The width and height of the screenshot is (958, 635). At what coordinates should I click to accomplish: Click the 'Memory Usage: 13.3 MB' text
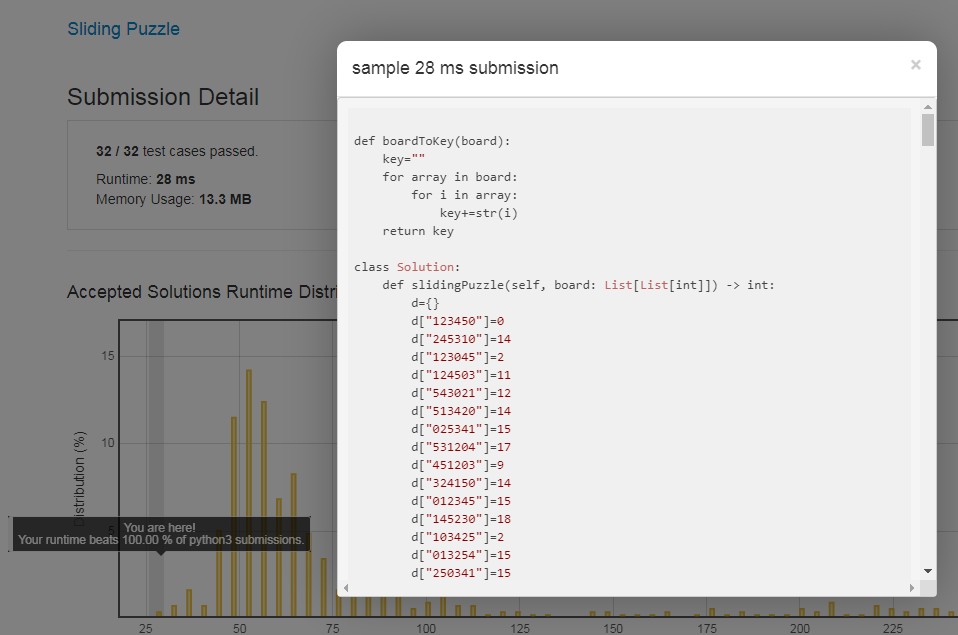pyautogui.click(x=174, y=199)
